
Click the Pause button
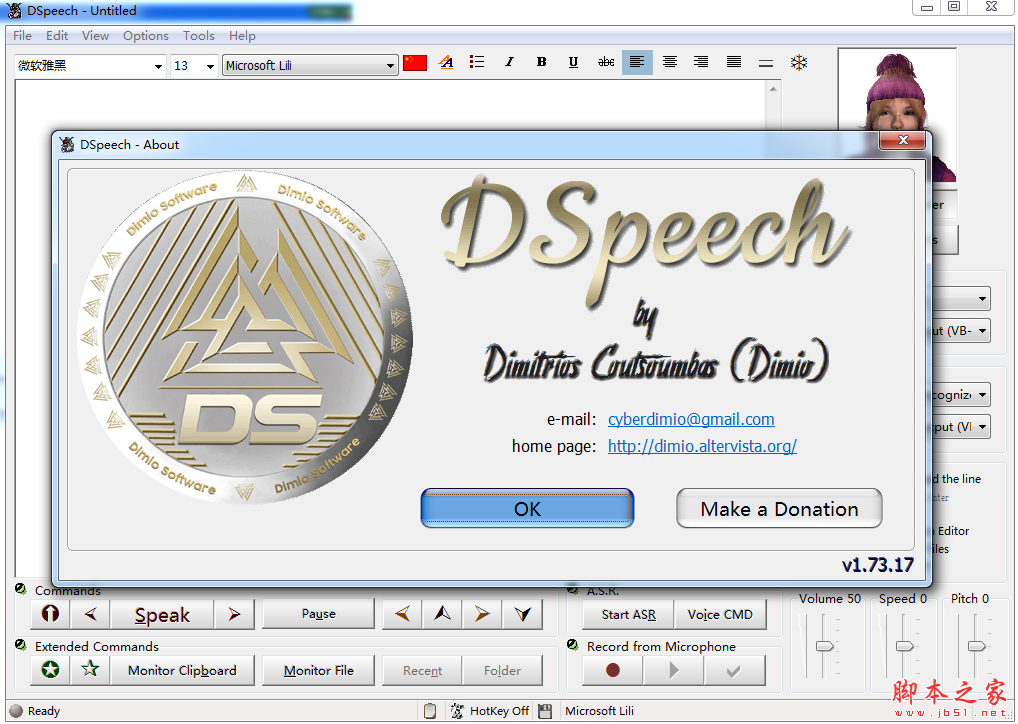pyautogui.click(x=318, y=614)
